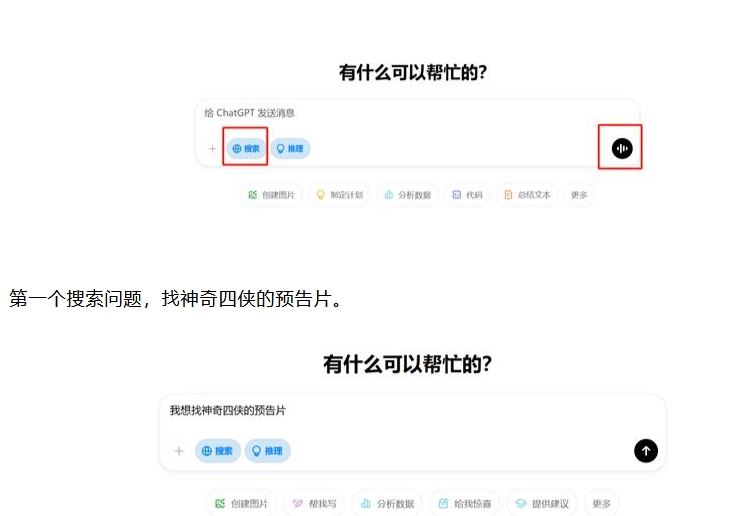Choose the 制定计划 suggestion chip

pyautogui.click(x=339, y=194)
